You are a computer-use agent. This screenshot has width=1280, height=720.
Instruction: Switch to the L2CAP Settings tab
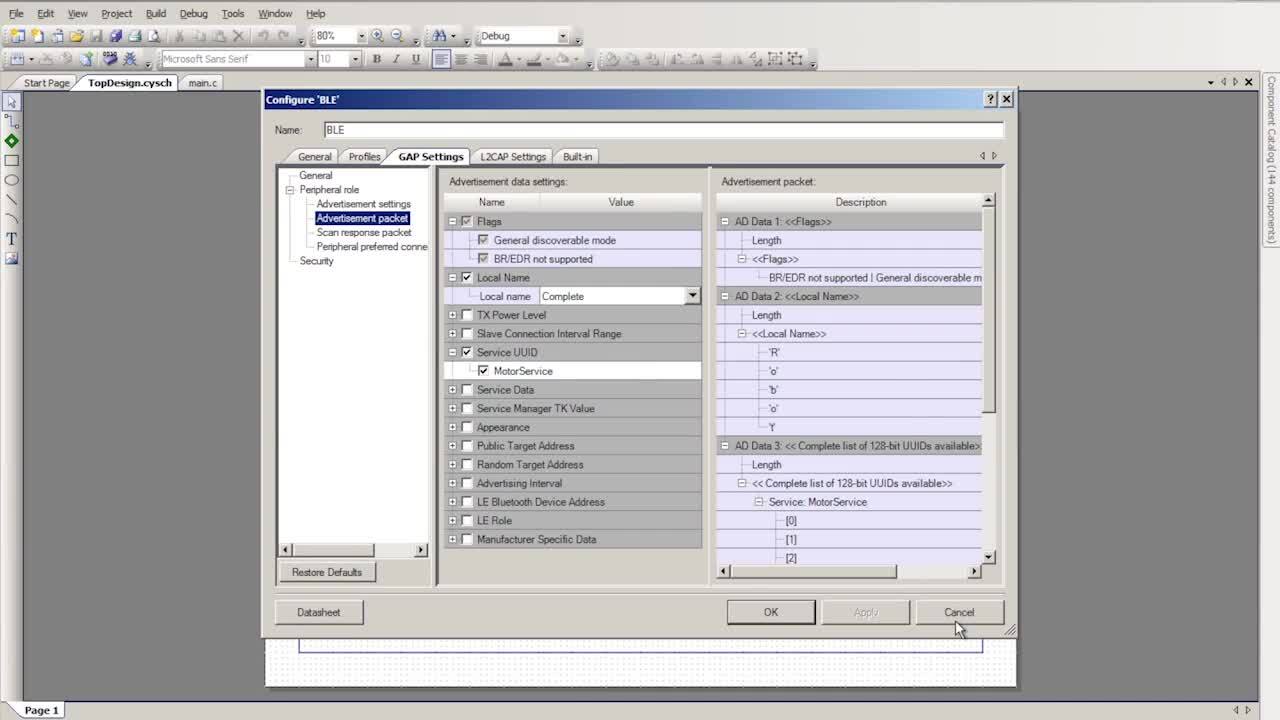point(513,156)
